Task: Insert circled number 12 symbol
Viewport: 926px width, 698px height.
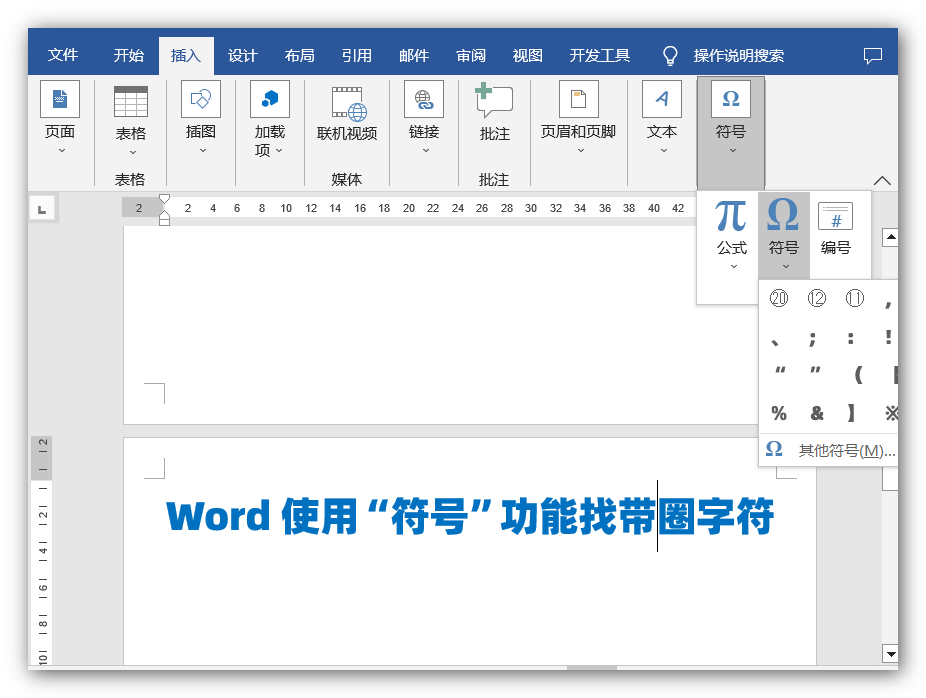Action: point(817,298)
